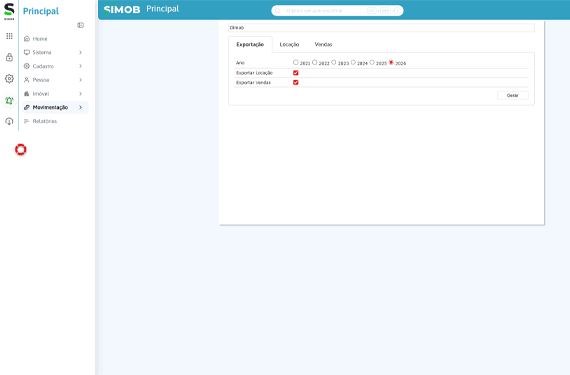Click the Home house icon

pyautogui.click(x=27, y=39)
